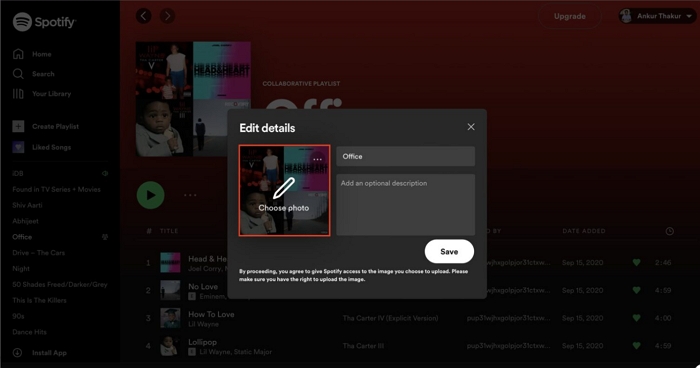Open Found in TV Series + Movies playlist

pyautogui.click(x=56, y=189)
